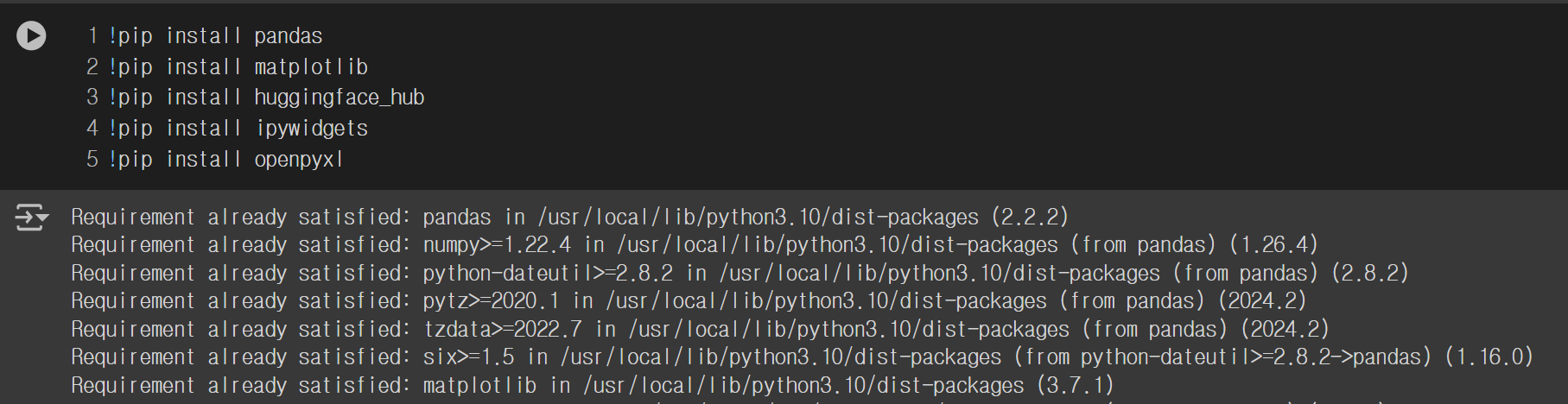
Task: Place cursor in the ipywidgets install line
Action: pyautogui.click(x=238, y=129)
